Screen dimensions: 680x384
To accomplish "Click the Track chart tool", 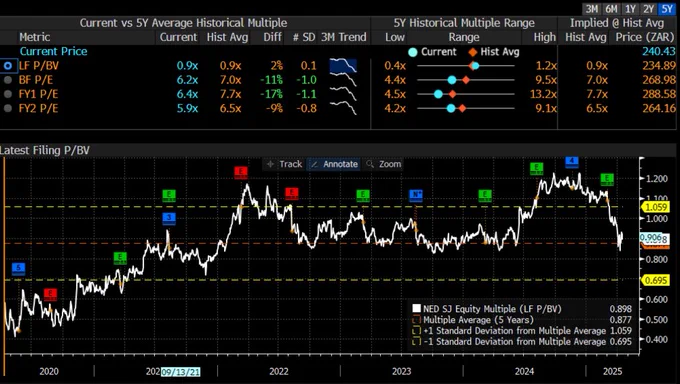I will pos(284,164).
